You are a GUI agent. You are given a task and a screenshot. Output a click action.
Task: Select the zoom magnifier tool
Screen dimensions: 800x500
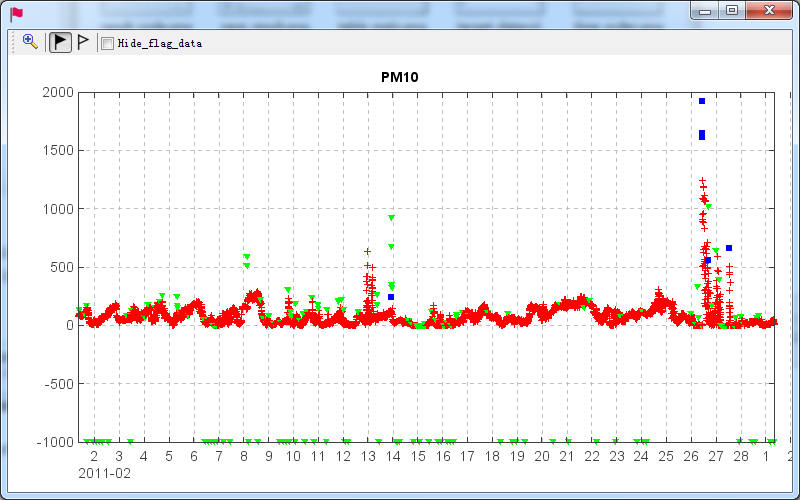point(30,42)
